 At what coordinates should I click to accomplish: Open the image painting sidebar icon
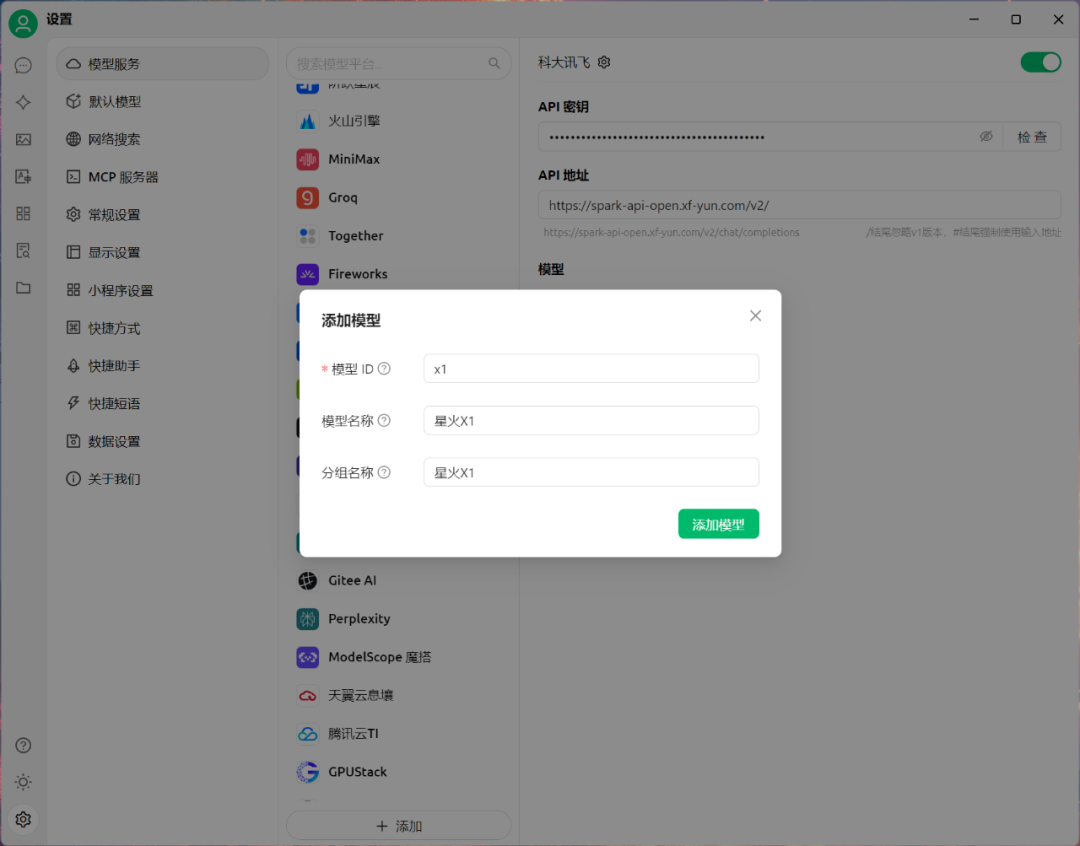23,139
